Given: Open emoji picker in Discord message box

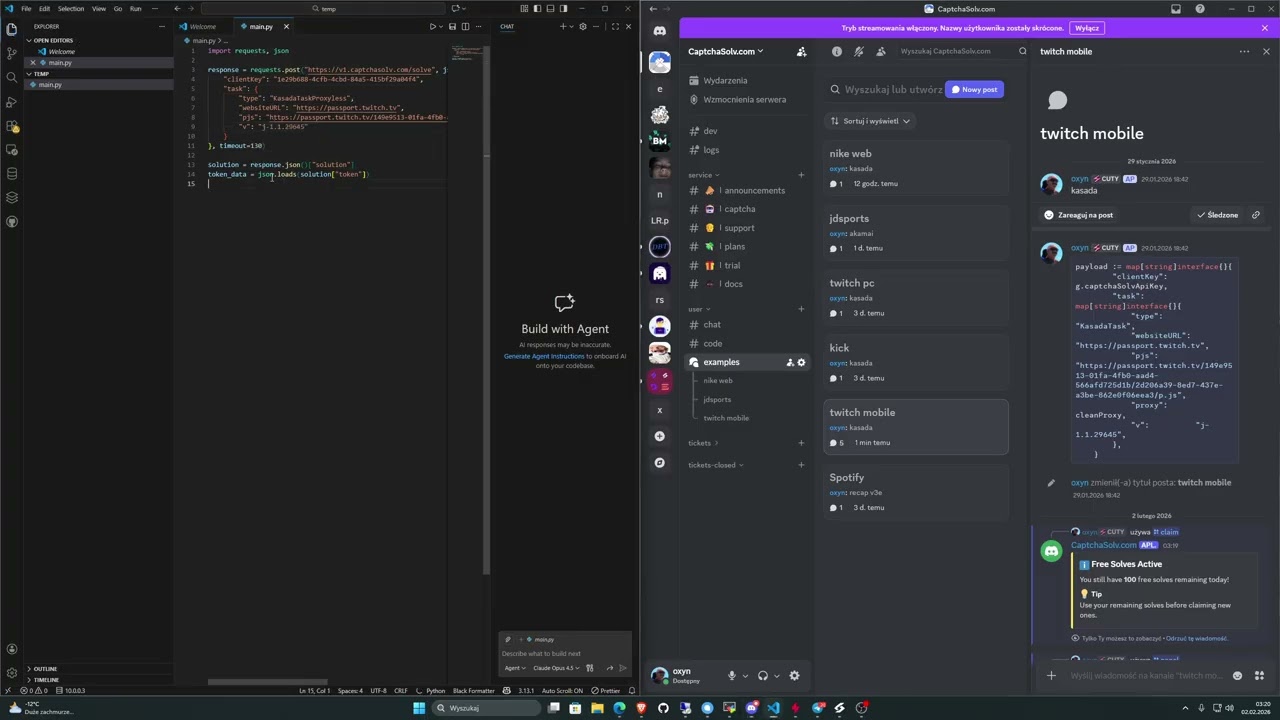Looking at the screenshot, I should click(1237, 675).
